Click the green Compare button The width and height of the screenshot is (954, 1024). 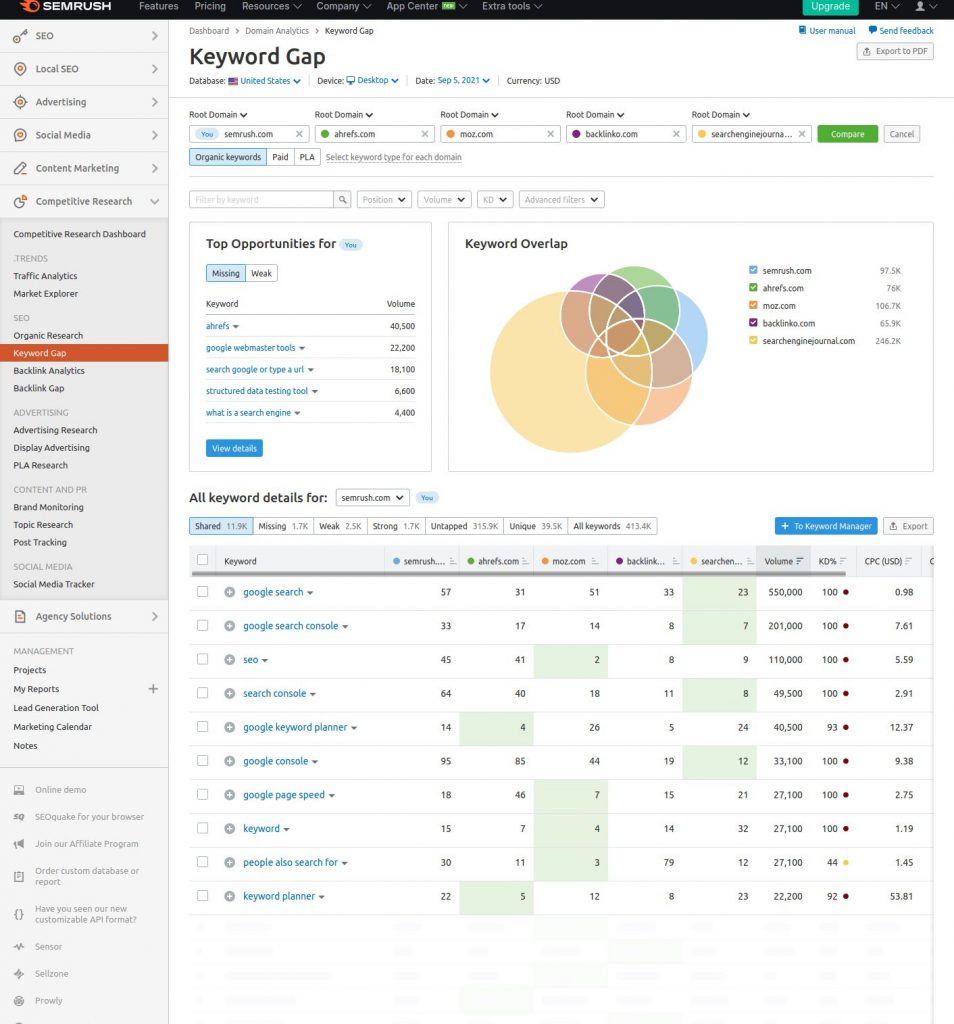pos(848,134)
